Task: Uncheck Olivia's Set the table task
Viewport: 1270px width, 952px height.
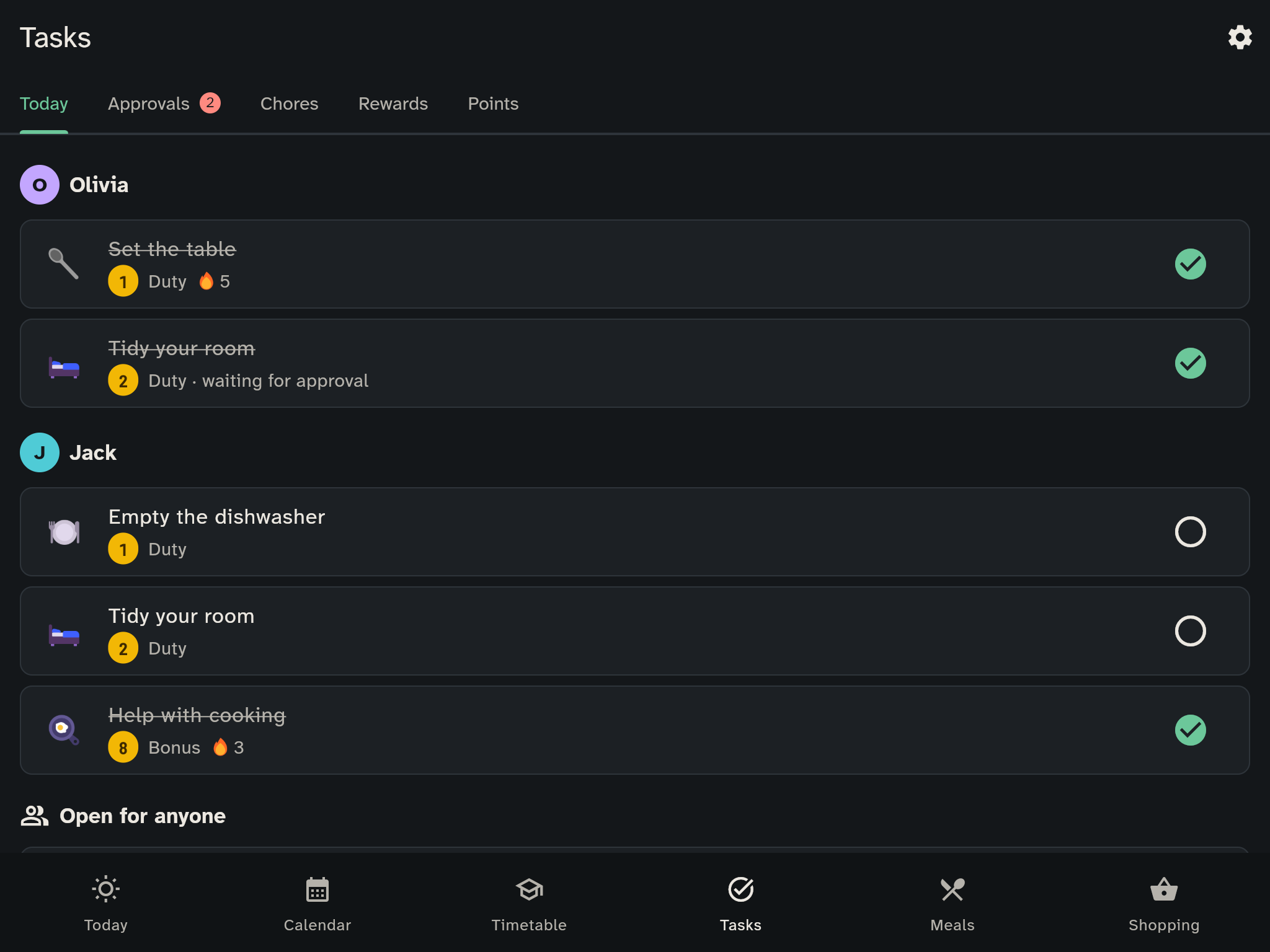Action: 1190,264
